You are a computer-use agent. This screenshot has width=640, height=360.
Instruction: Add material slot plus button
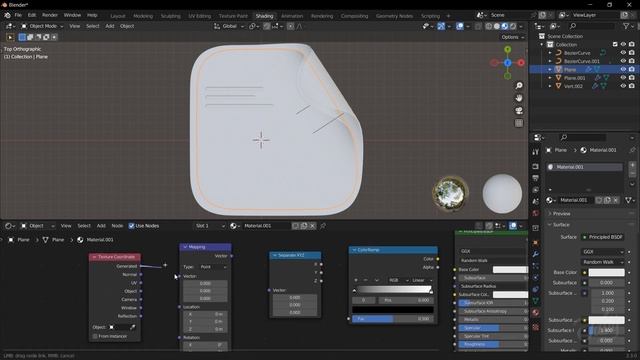pyautogui.click(x=632, y=165)
